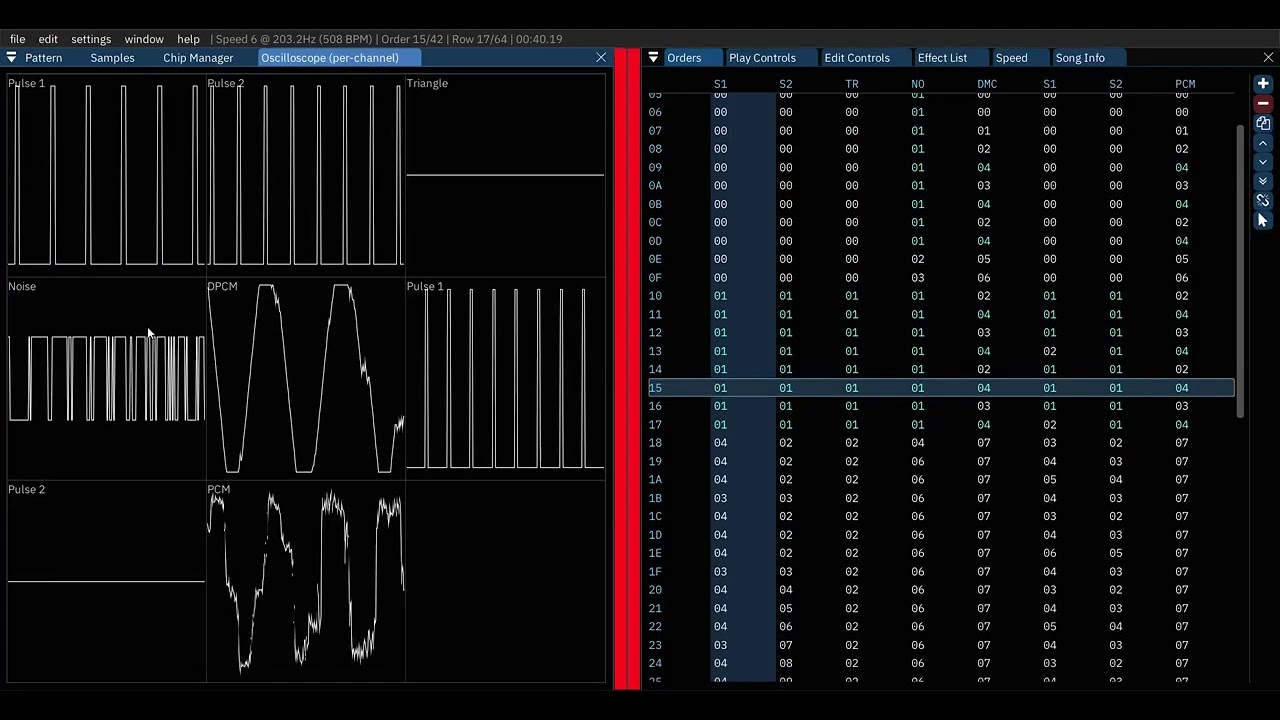Open the edit menu

(x=48, y=39)
